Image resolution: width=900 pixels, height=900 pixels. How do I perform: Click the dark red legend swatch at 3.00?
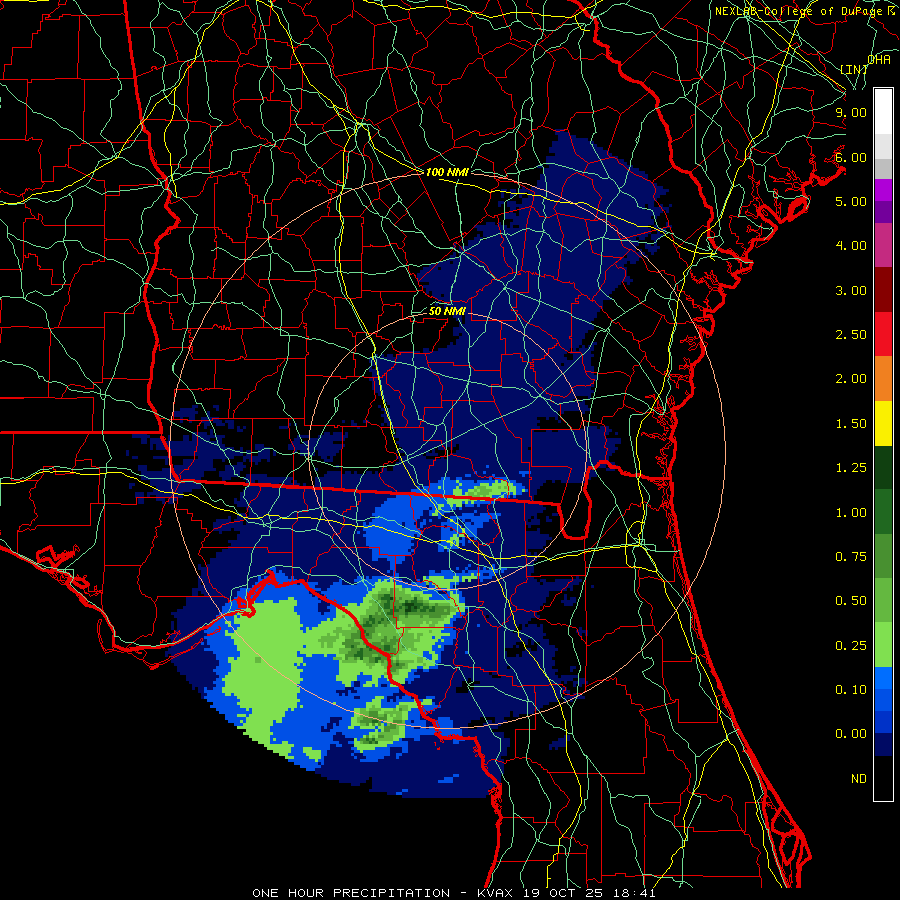(x=883, y=290)
